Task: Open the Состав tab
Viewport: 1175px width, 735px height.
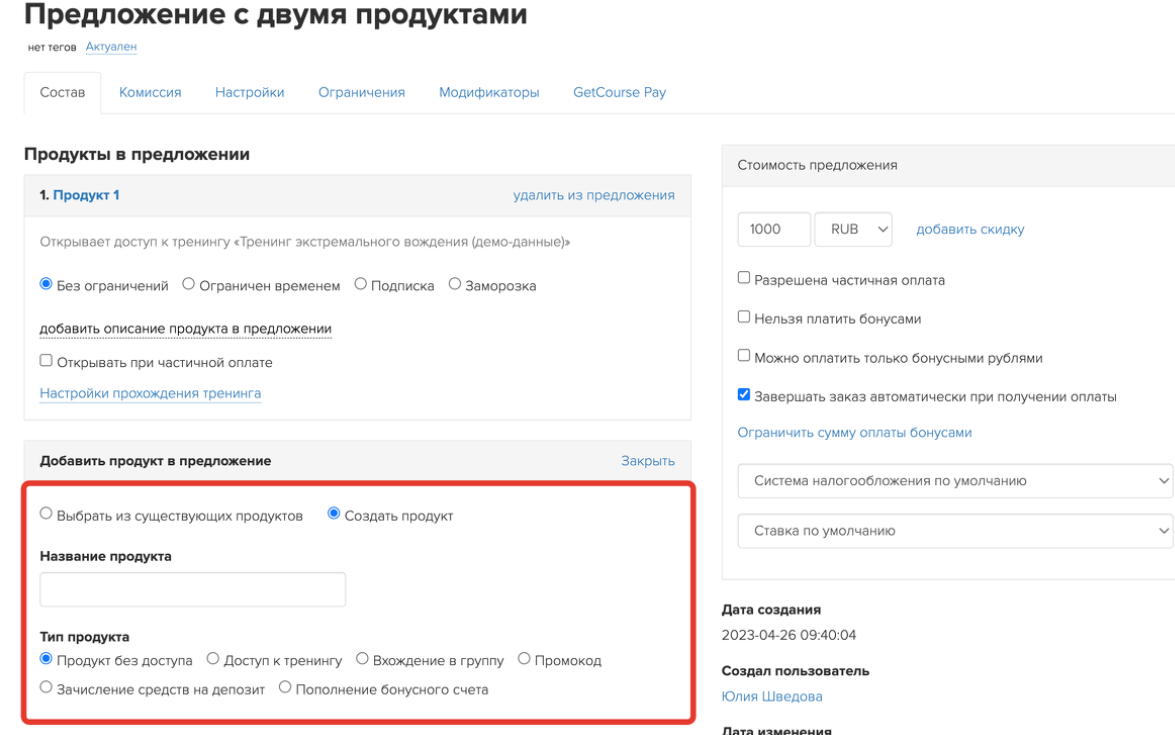Action: pyautogui.click(x=62, y=92)
